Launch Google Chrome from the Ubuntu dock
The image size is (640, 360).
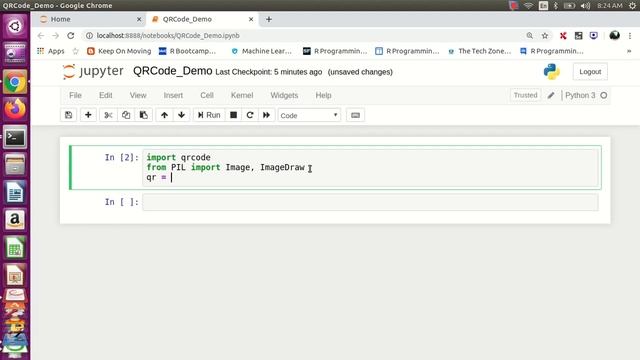pyautogui.click(x=15, y=82)
